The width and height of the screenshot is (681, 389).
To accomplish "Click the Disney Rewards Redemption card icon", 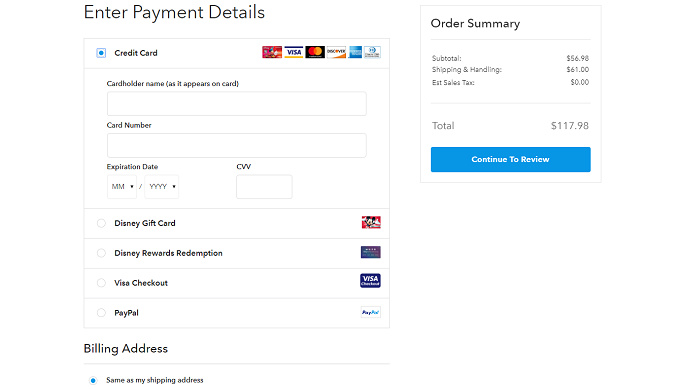I will click(370, 252).
